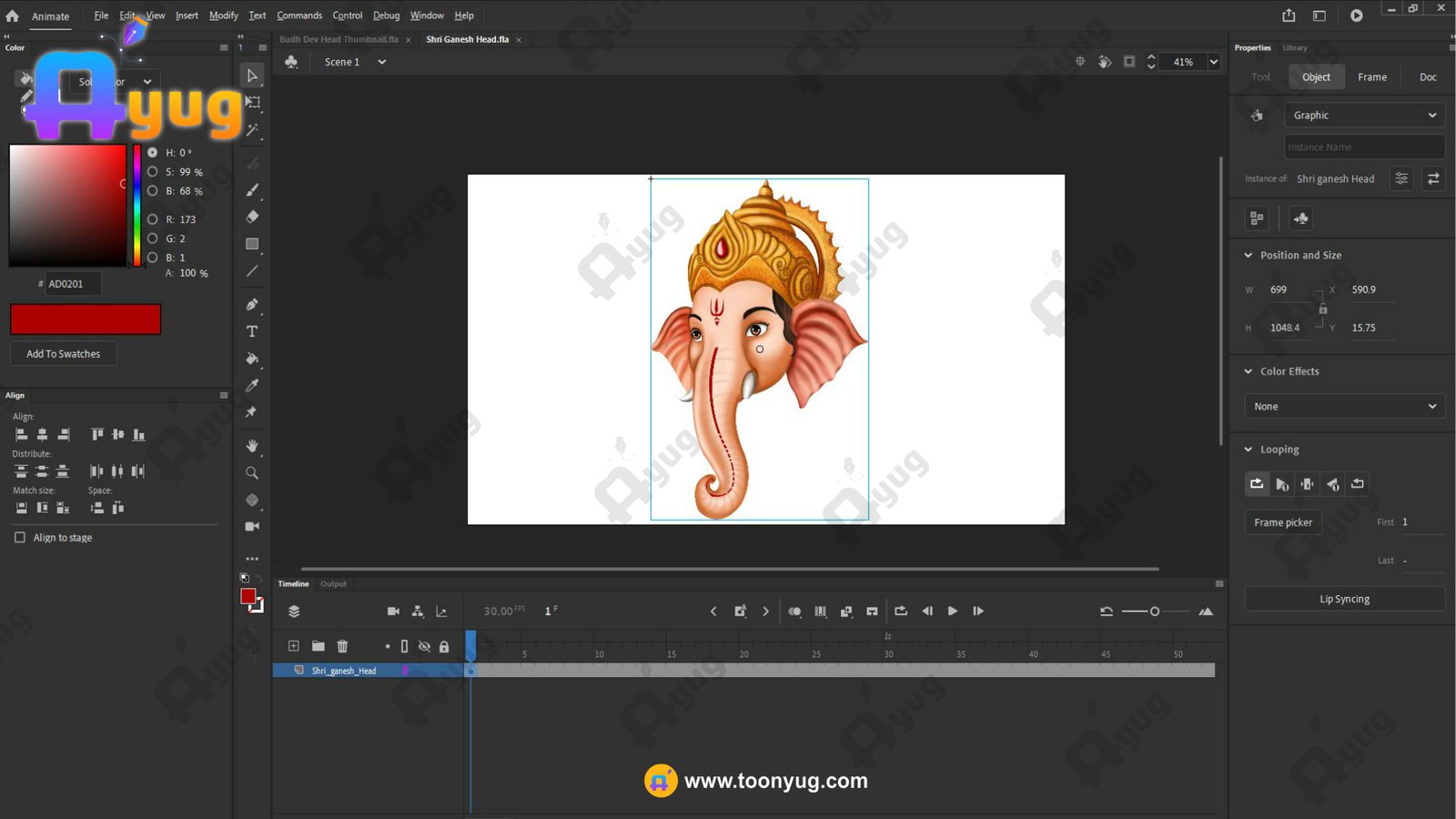This screenshot has width=1456, height=819.
Task: Select the Eraser tool
Action: click(252, 217)
